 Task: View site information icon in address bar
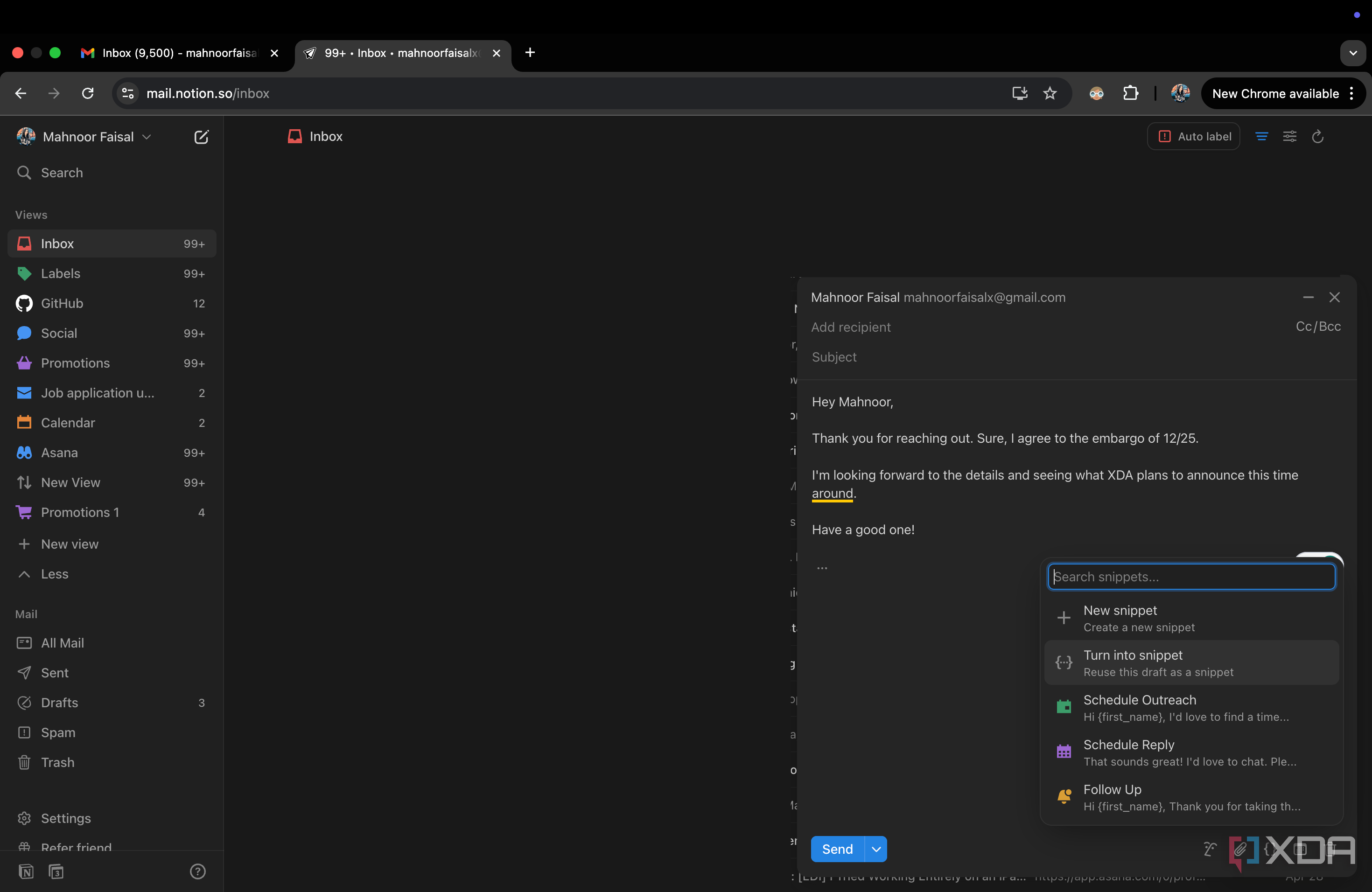[x=127, y=93]
